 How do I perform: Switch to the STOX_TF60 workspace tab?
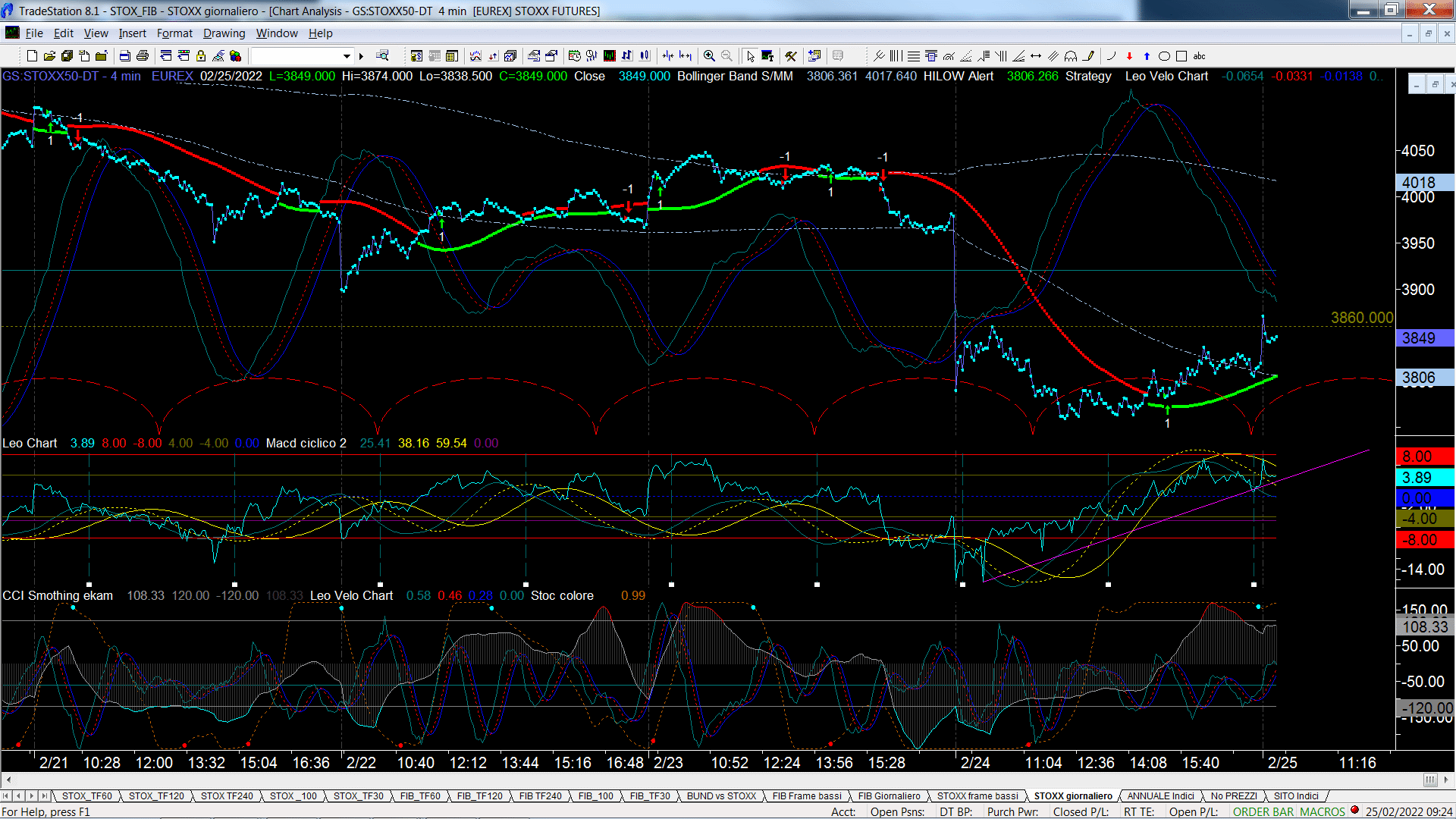(86, 795)
